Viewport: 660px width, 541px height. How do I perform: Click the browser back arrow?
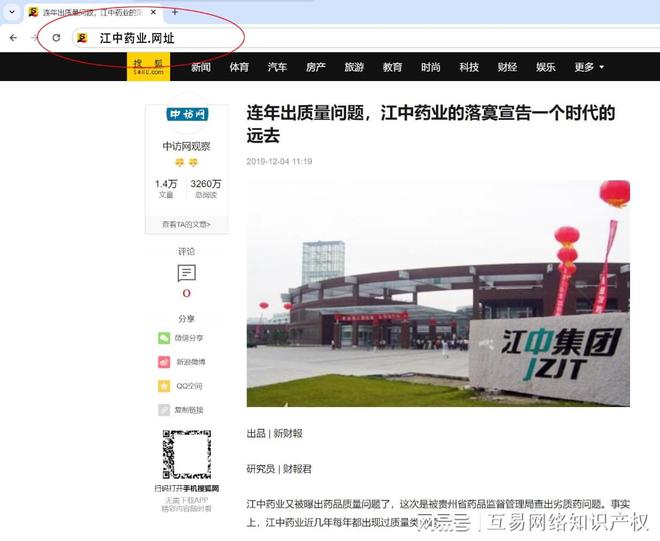coord(13,38)
